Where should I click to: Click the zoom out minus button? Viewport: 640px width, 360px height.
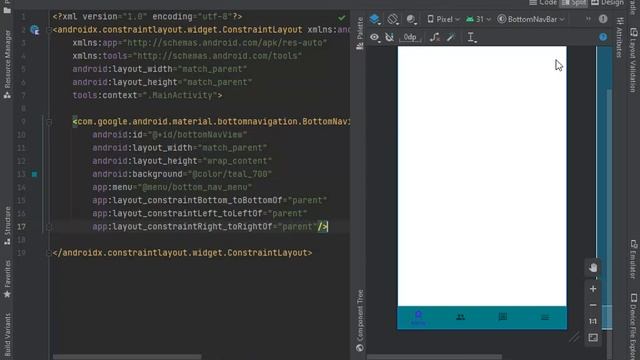(593, 305)
